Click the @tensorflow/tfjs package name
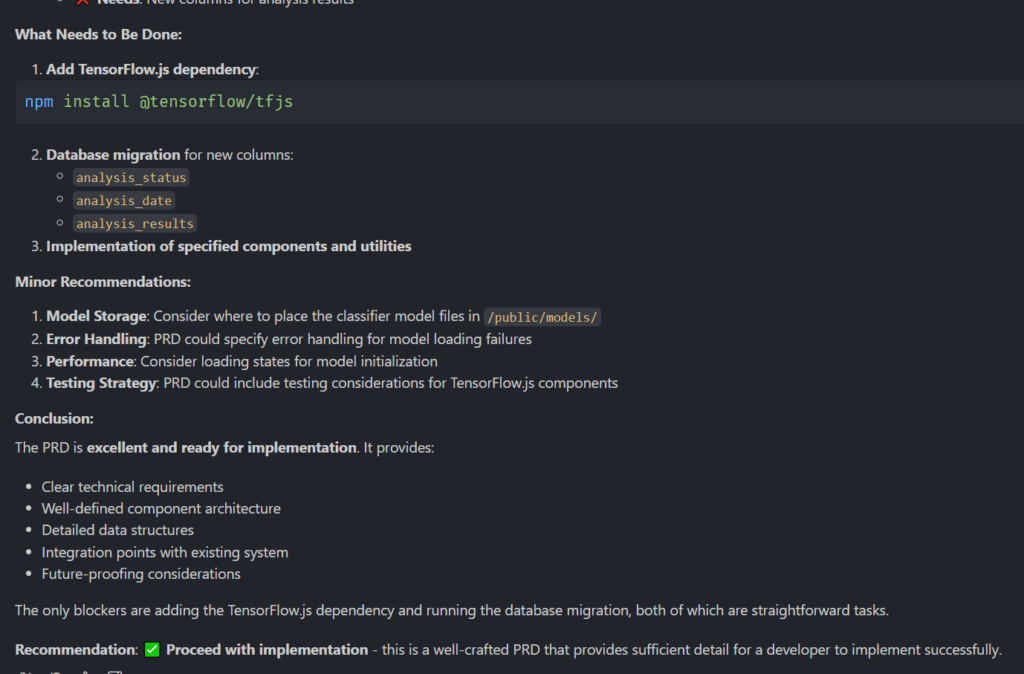 [216, 102]
